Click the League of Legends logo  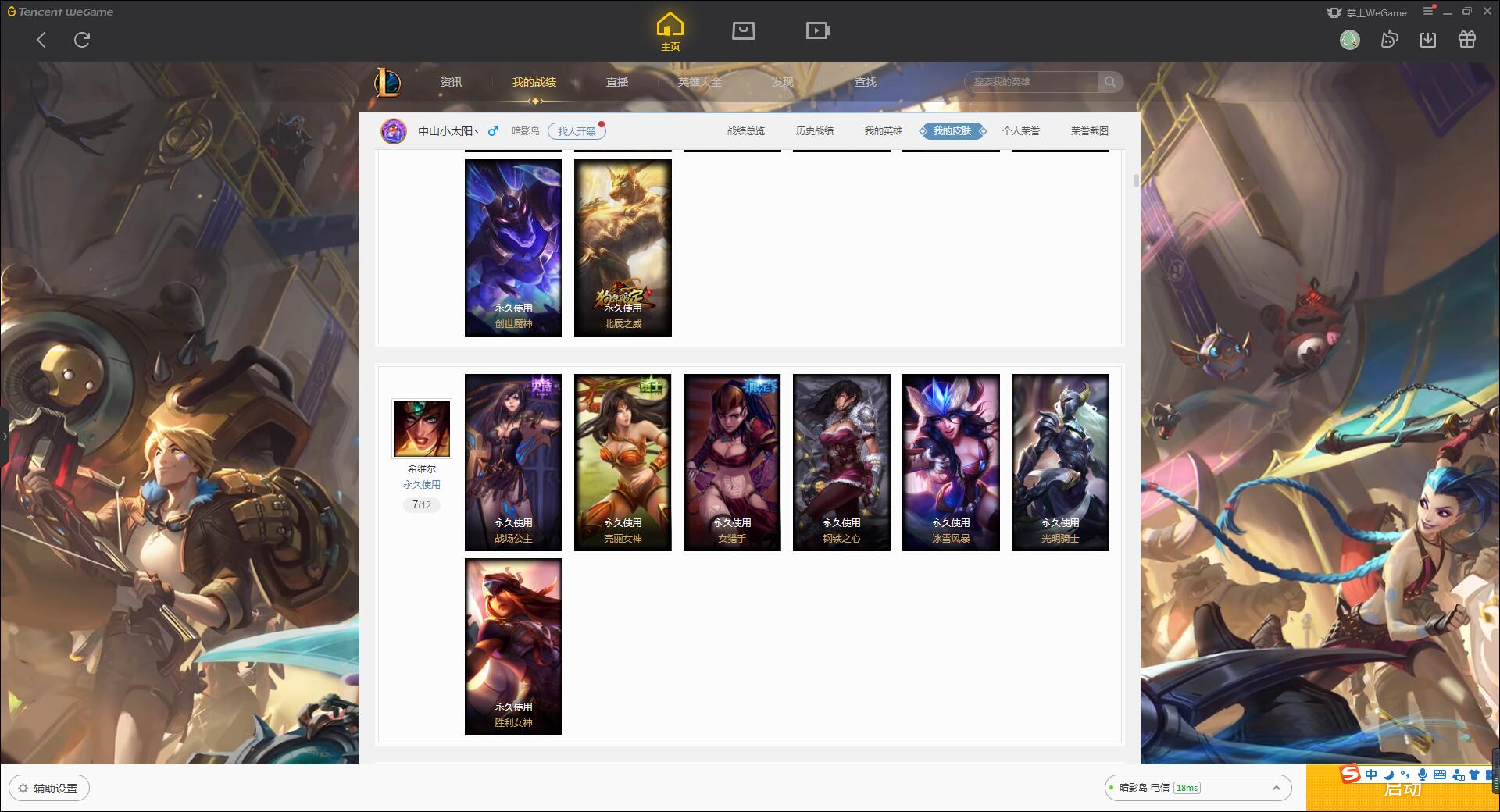387,82
